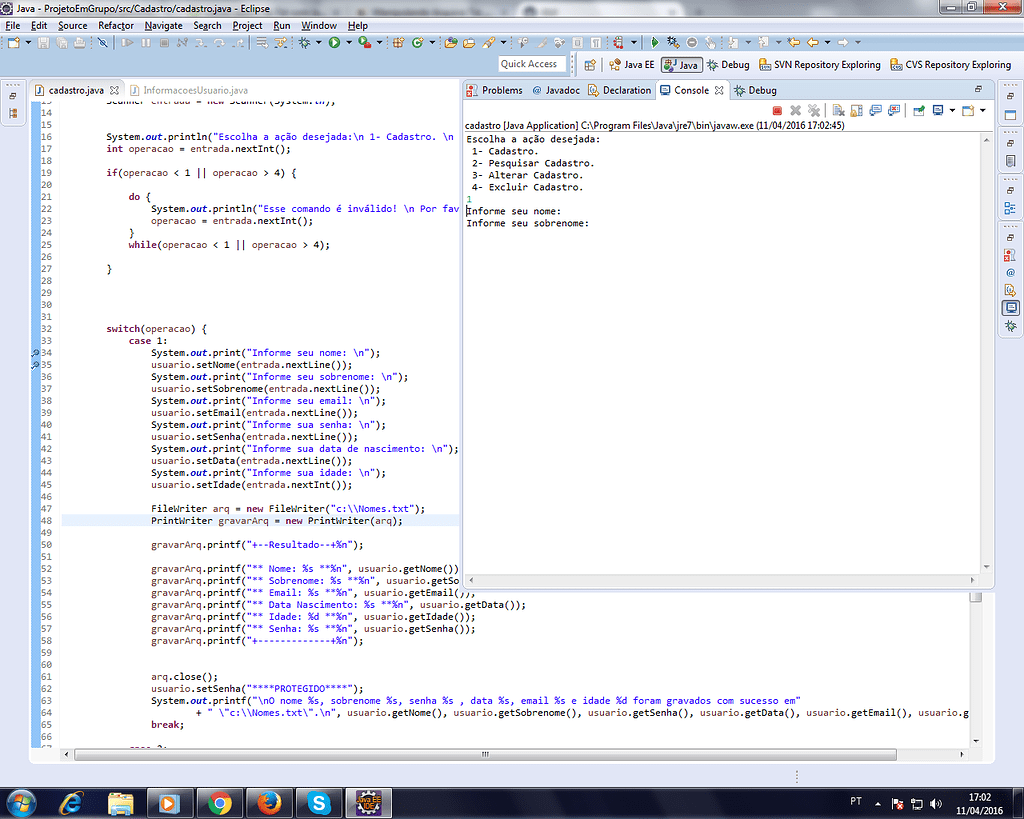Terminate the running program in Console
1024x819 pixels.
coord(777,110)
